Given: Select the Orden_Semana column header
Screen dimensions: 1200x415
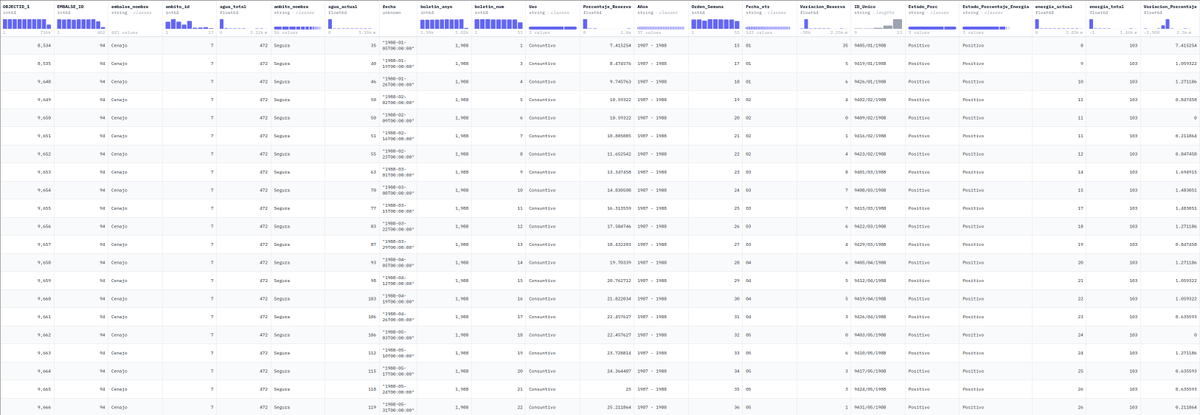Looking at the screenshot, I should pyautogui.click(x=708, y=6).
